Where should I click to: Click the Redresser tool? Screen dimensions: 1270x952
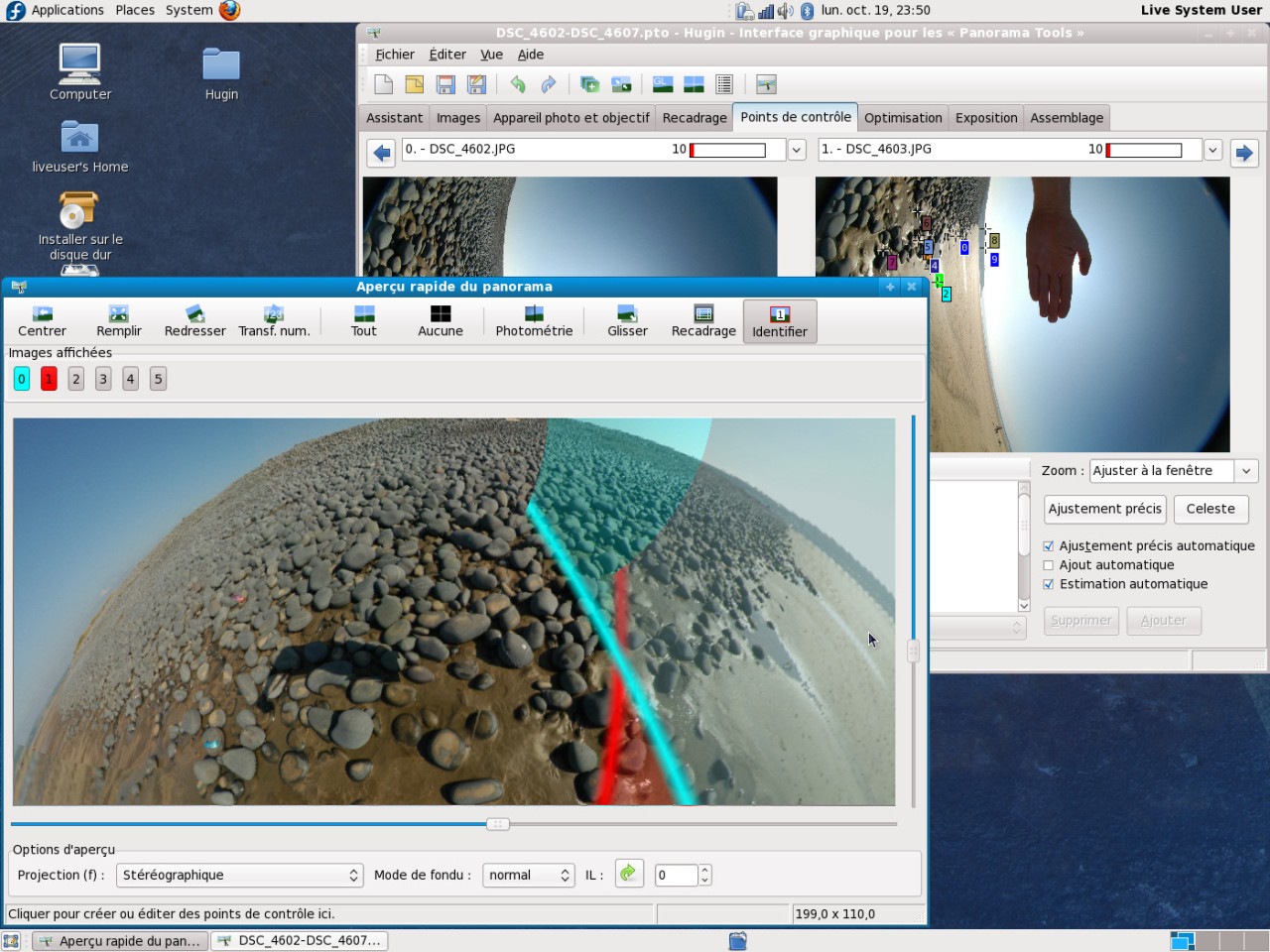click(x=194, y=321)
